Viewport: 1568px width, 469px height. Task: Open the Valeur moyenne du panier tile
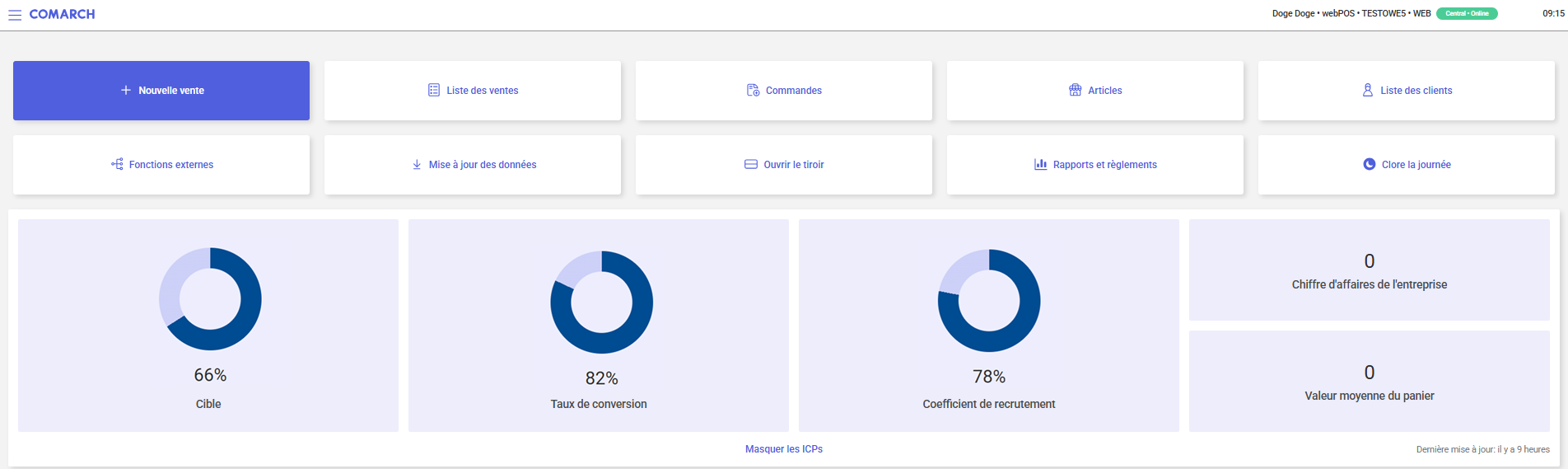click(x=1369, y=382)
